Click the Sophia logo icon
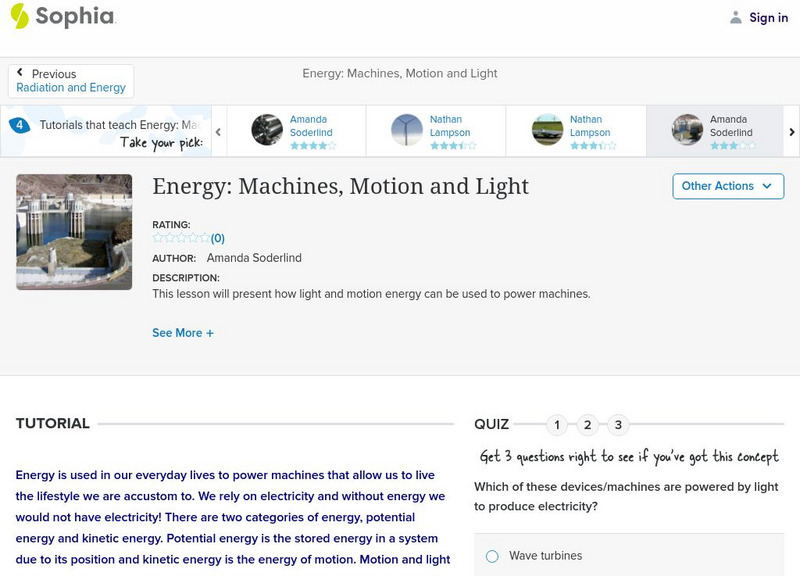Image resolution: width=800 pixels, height=576 pixels. 20,16
